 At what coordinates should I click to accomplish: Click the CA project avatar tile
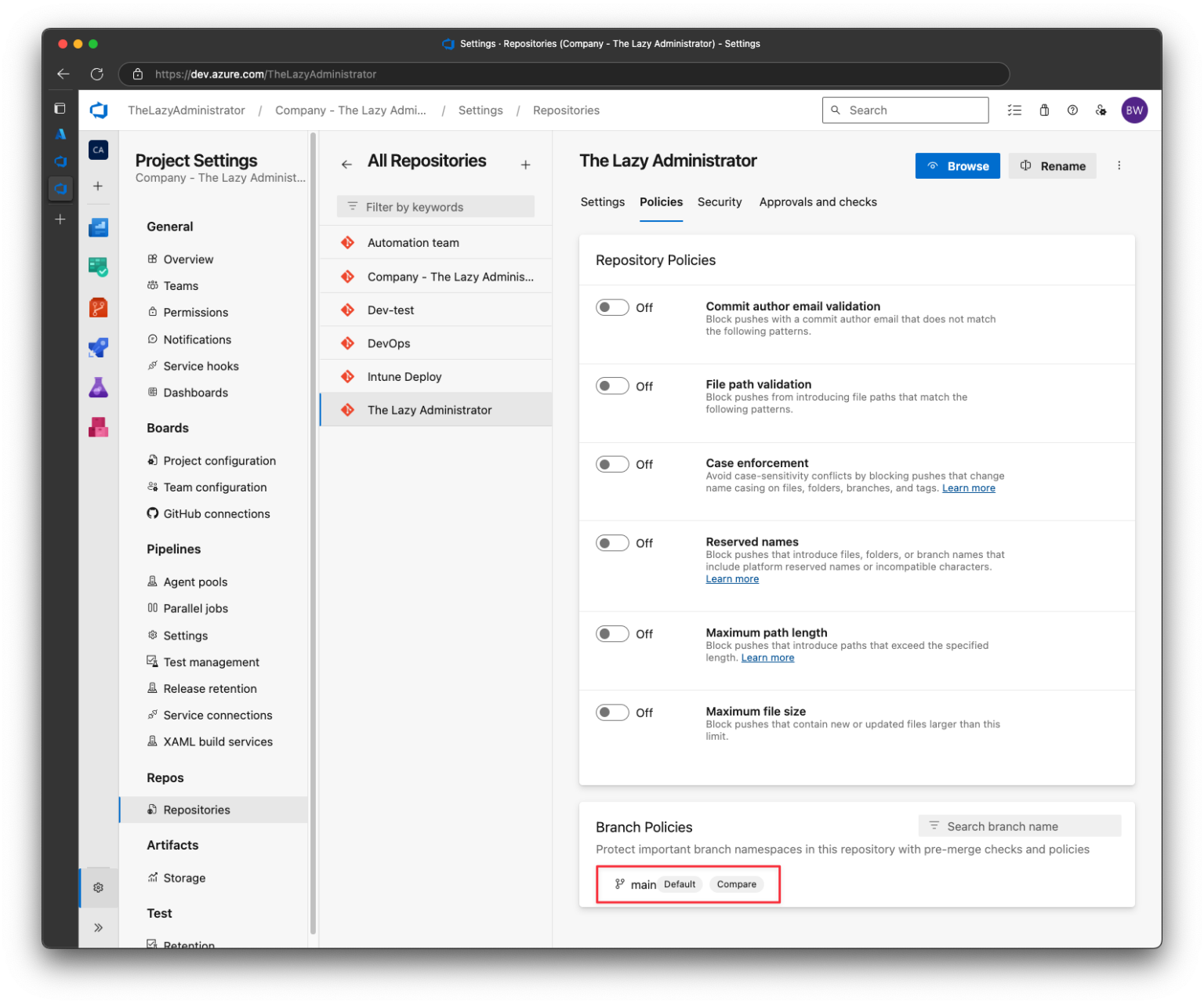click(x=98, y=150)
